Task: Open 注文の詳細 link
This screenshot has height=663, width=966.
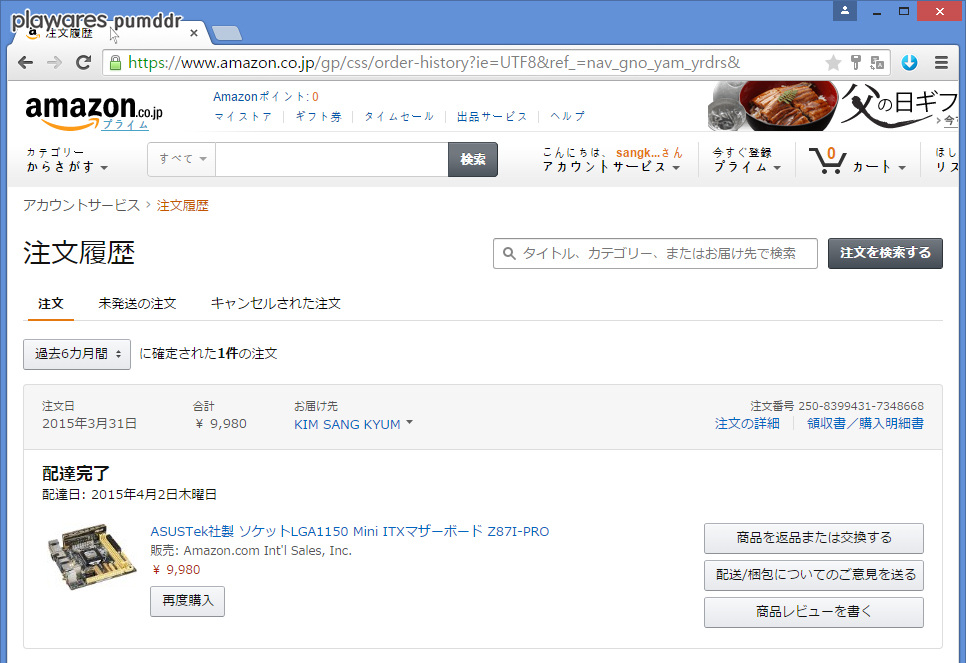Action: 747,424
